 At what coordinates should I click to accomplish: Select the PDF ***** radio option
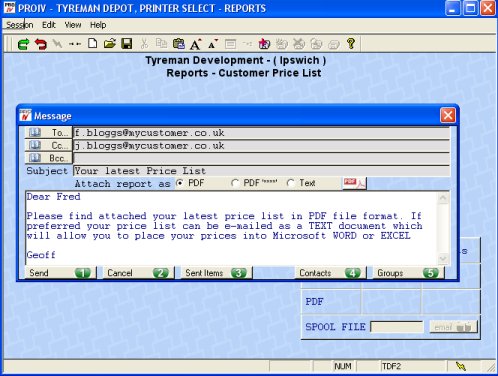pyautogui.click(x=235, y=183)
